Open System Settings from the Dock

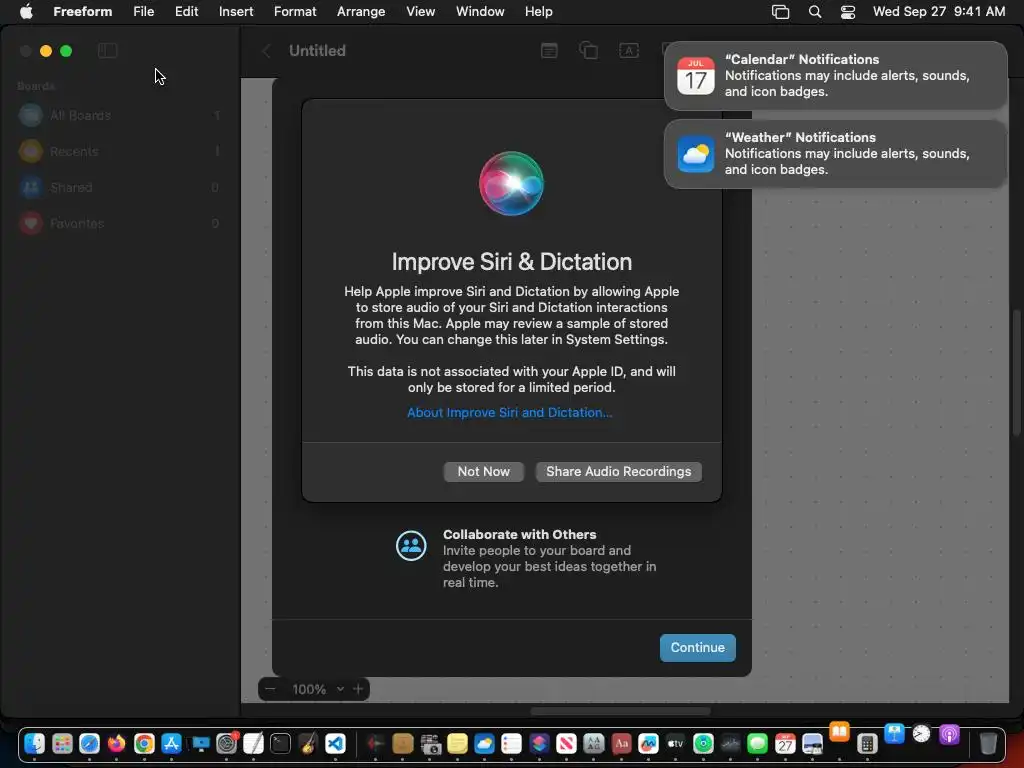coord(227,744)
